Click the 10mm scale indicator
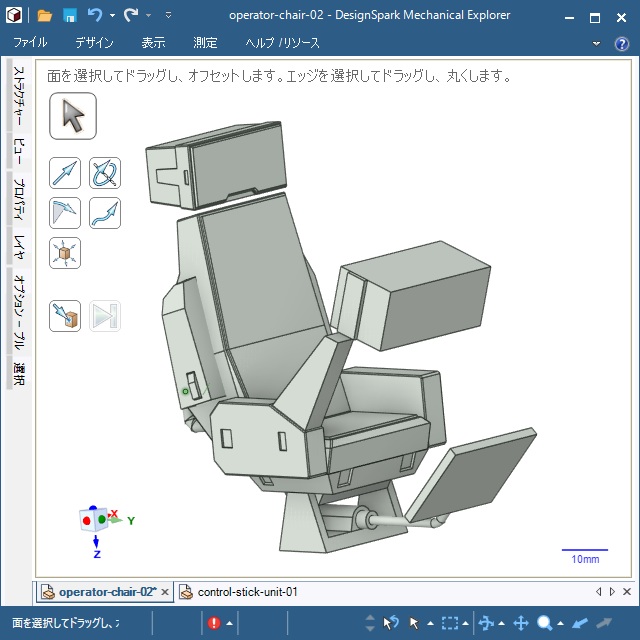 click(x=585, y=556)
